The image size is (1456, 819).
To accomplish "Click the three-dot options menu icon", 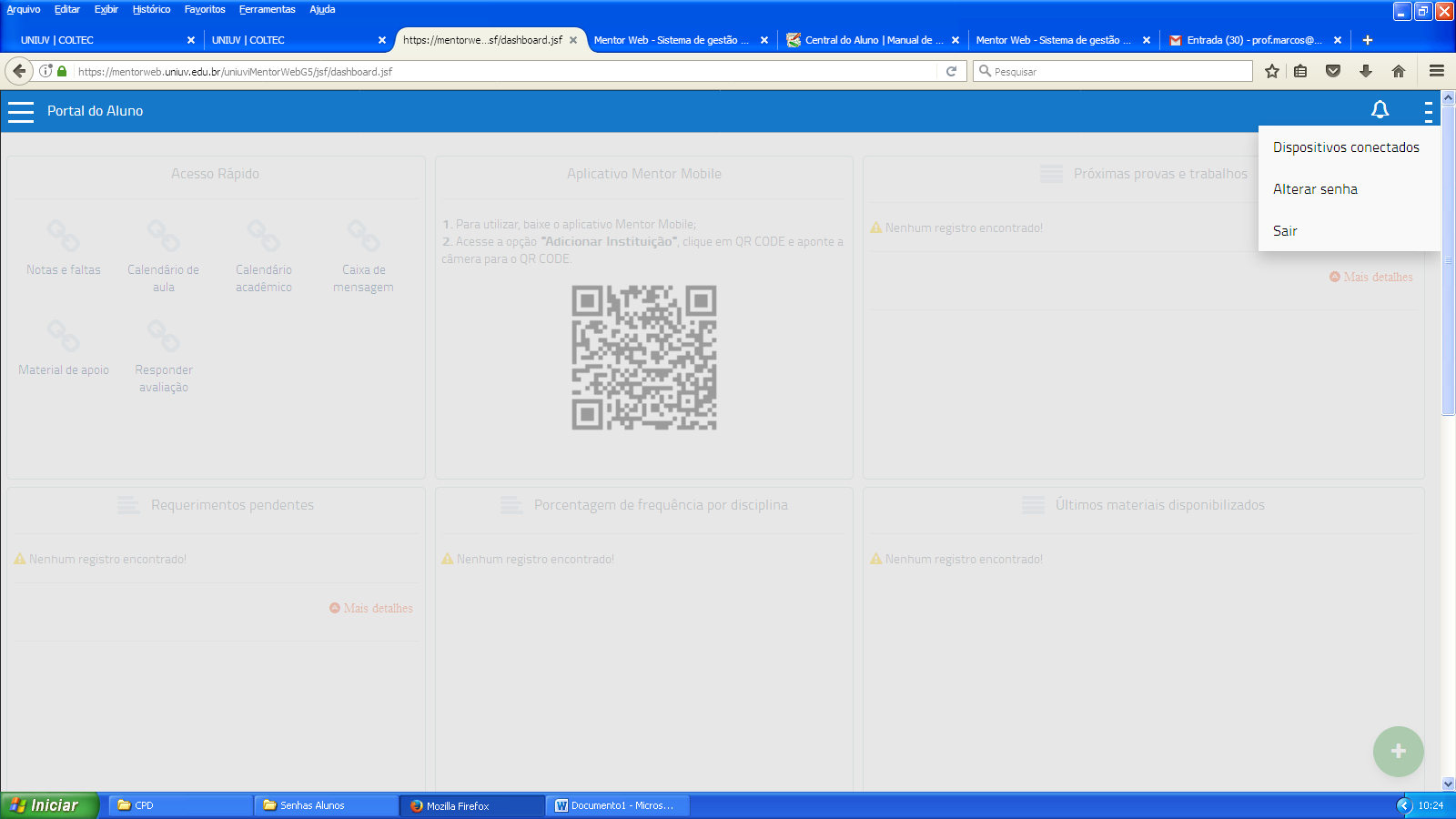I will point(1428,111).
